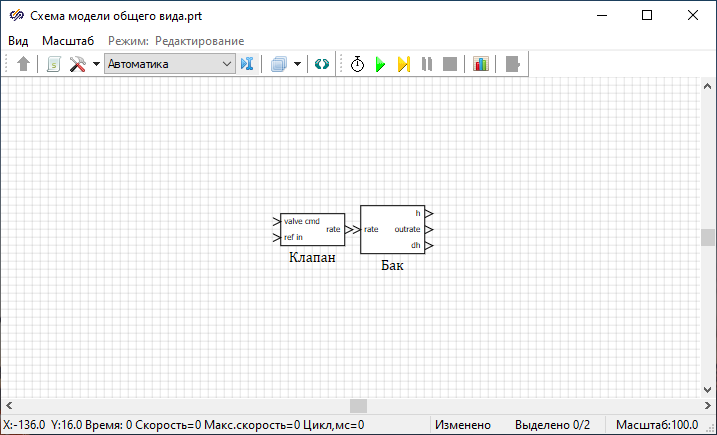717x435 pixels.
Task: Click the horizontal scrollbar thumb
Action: tap(357, 406)
